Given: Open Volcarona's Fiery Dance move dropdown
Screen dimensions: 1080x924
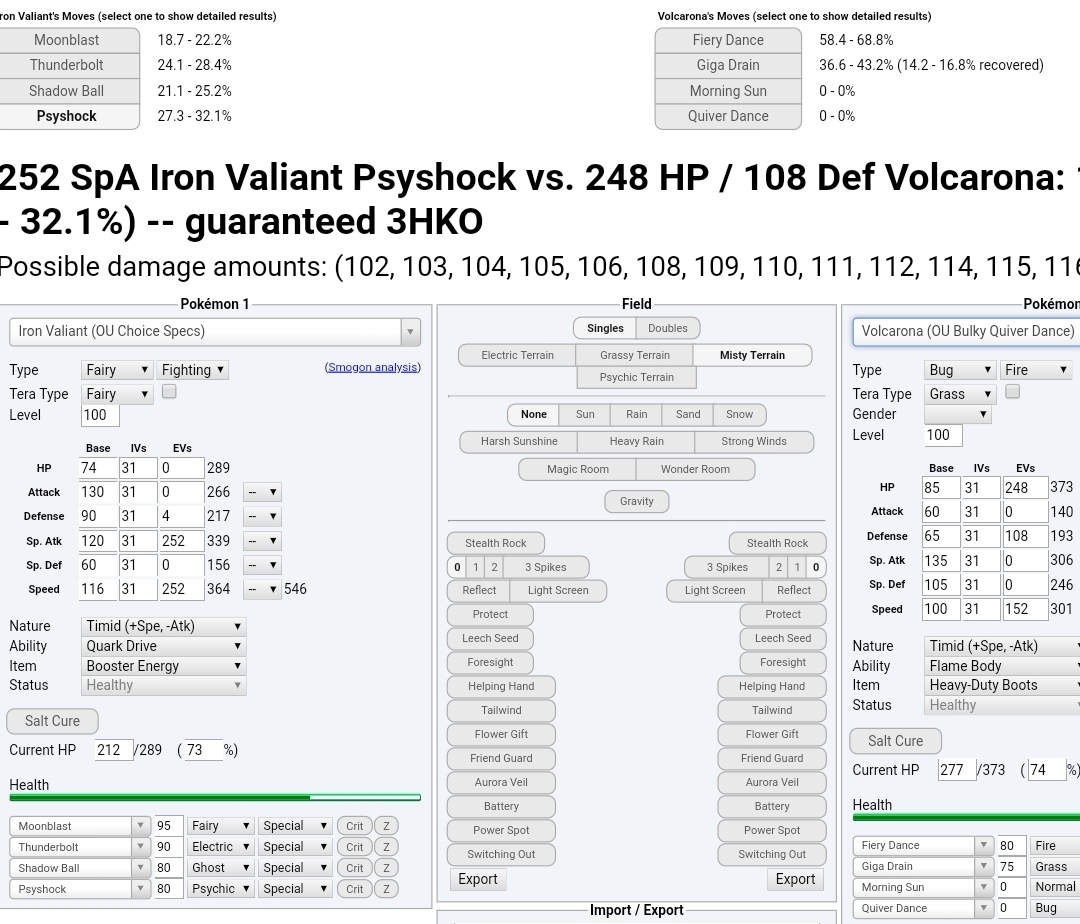Looking at the screenshot, I should coord(922,846).
